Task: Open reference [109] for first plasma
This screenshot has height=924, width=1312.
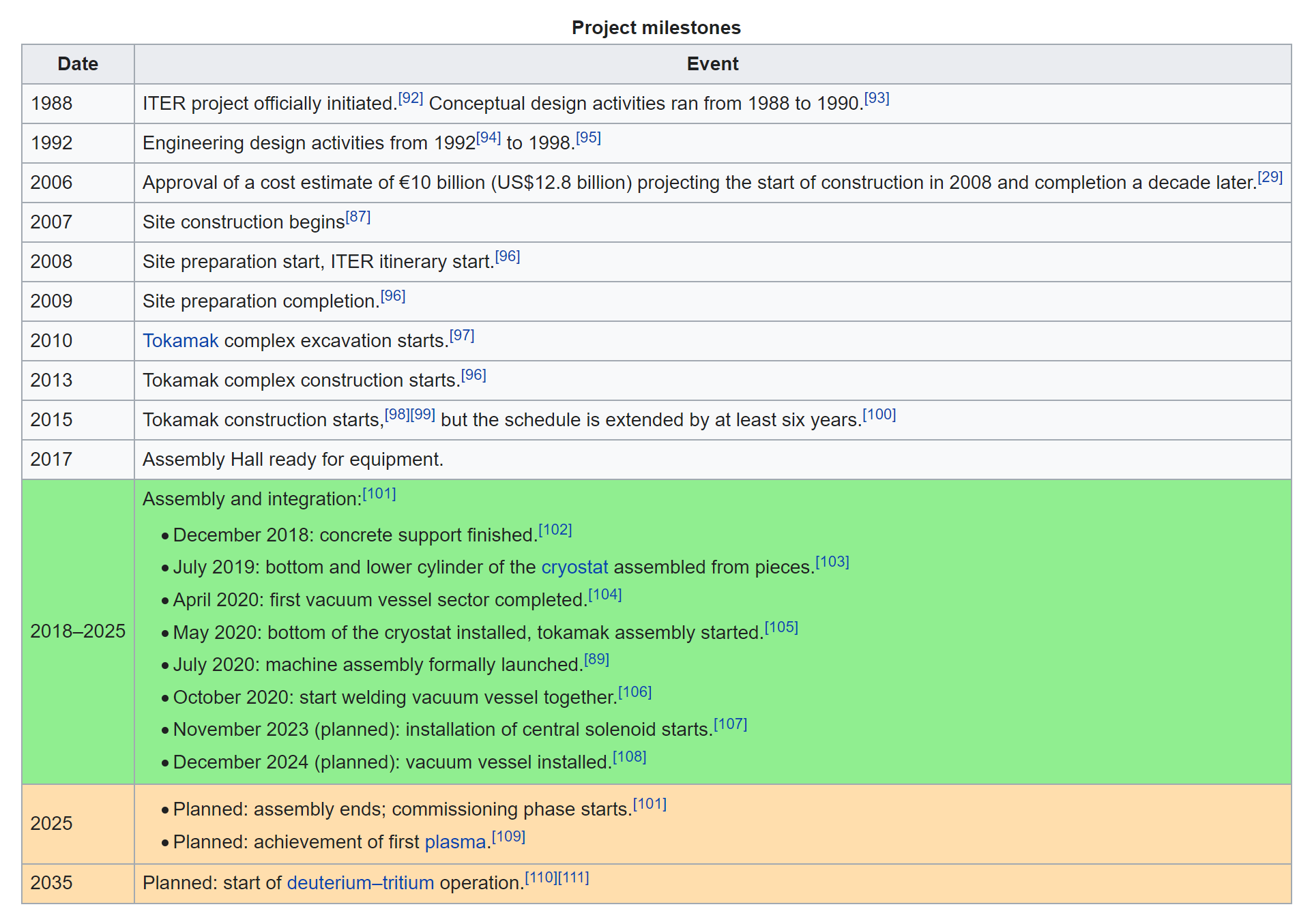Action: pos(509,837)
